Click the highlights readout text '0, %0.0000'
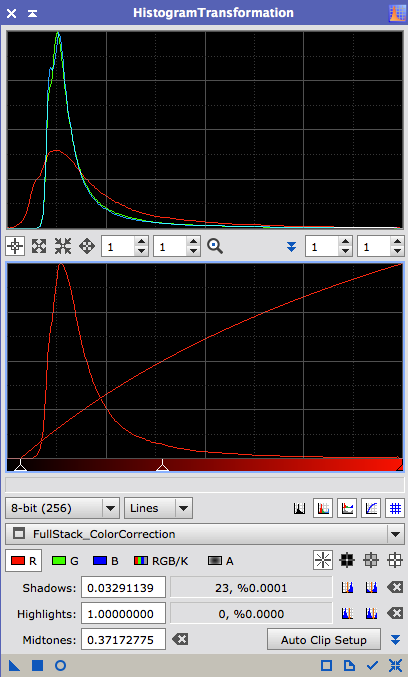Viewport: 408px width, 677px height. click(x=251, y=614)
